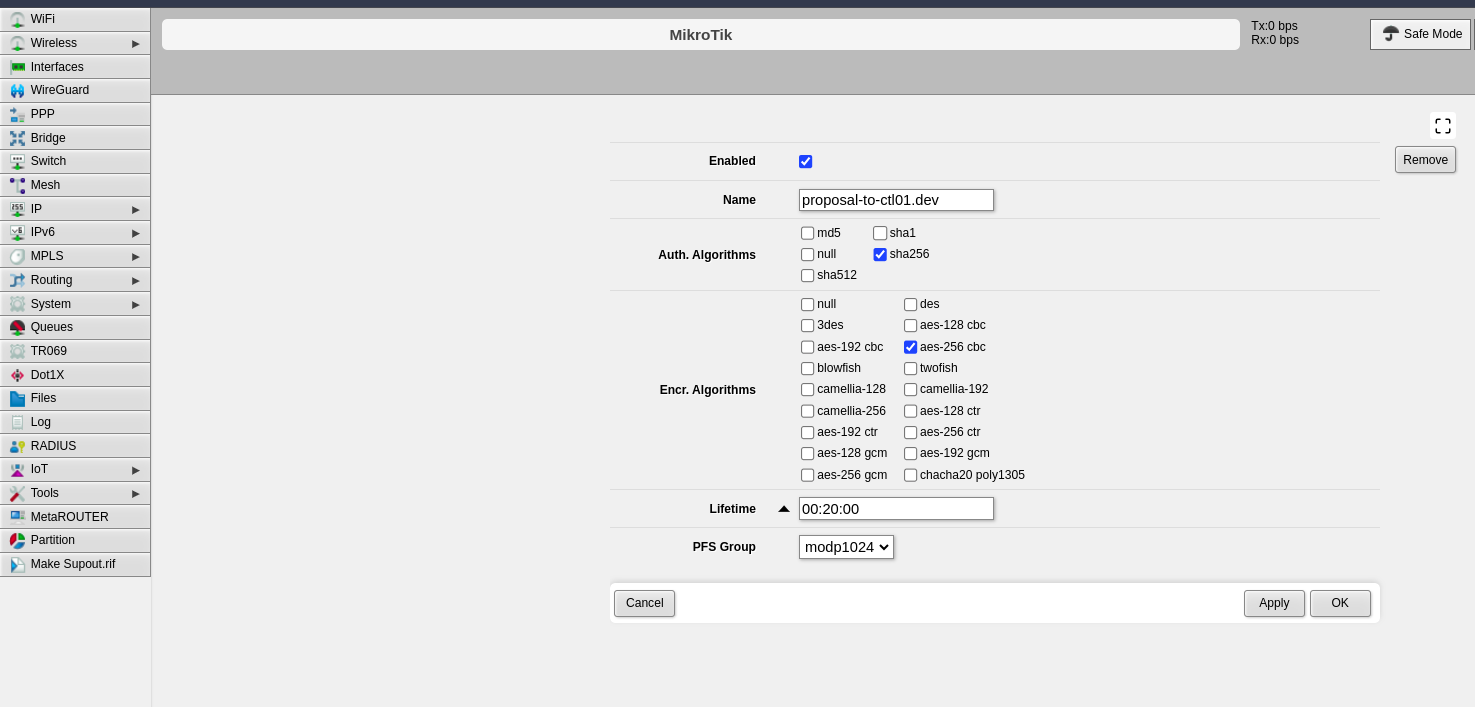This screenshot has height=707, width=1475.
Task: Open the Interfaces menu item
Action: pyautogui.click(x=57, y=67)
